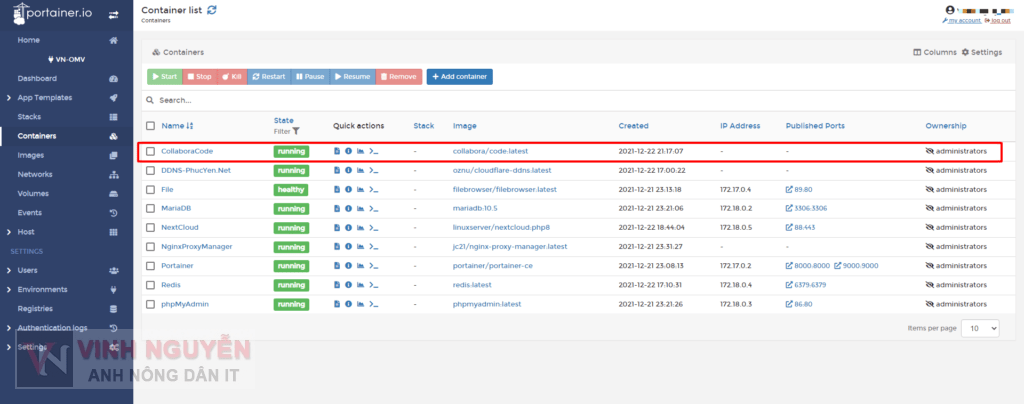Open inspect icon for NginxProxyManager container
The height and width of the screenshot is (404, 1024).
tap(348, 247)
